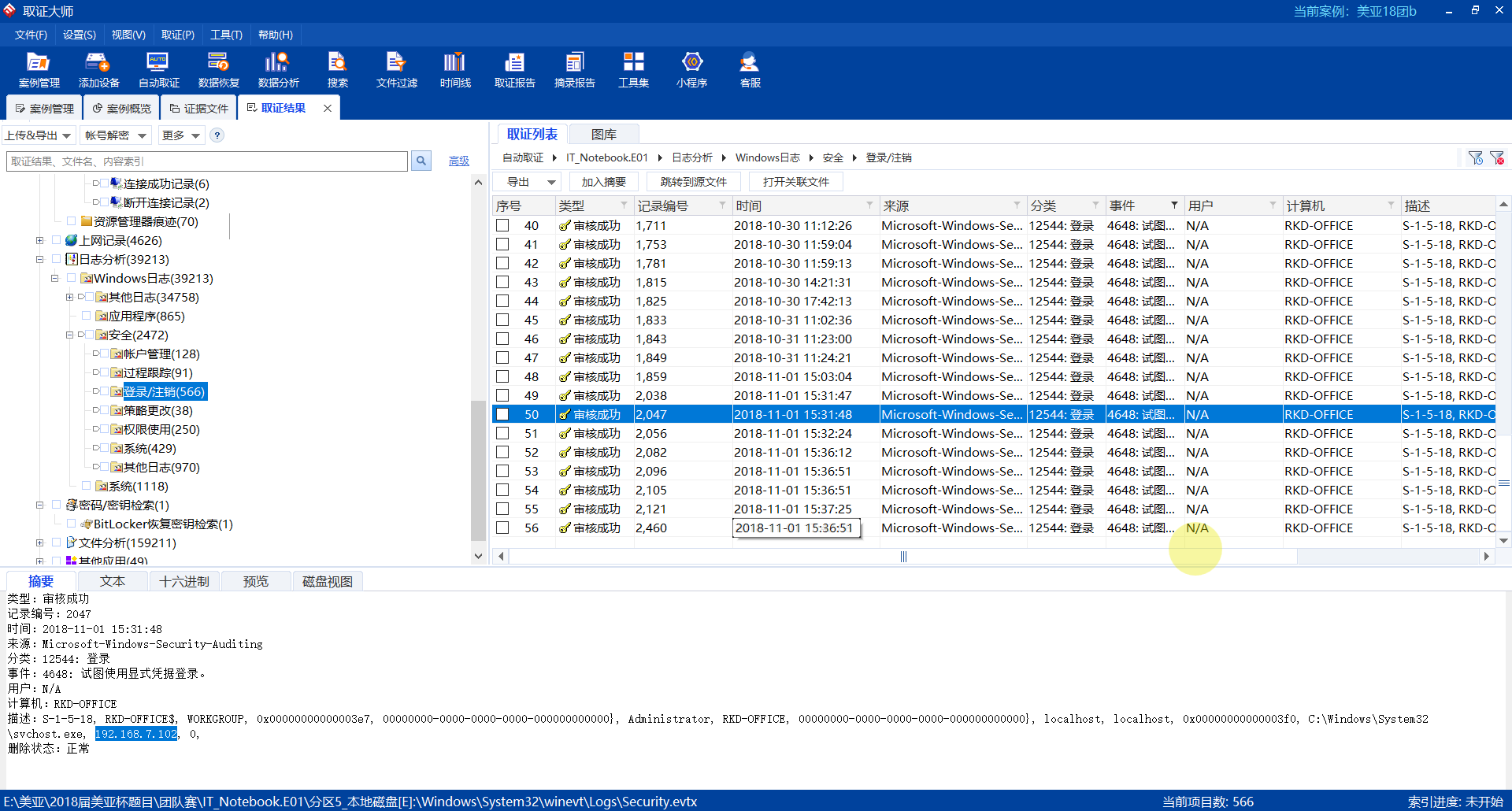This screenshot has height=811, width=1512.
Task: Click the 日志分析 tree icon
Action: 72,259
